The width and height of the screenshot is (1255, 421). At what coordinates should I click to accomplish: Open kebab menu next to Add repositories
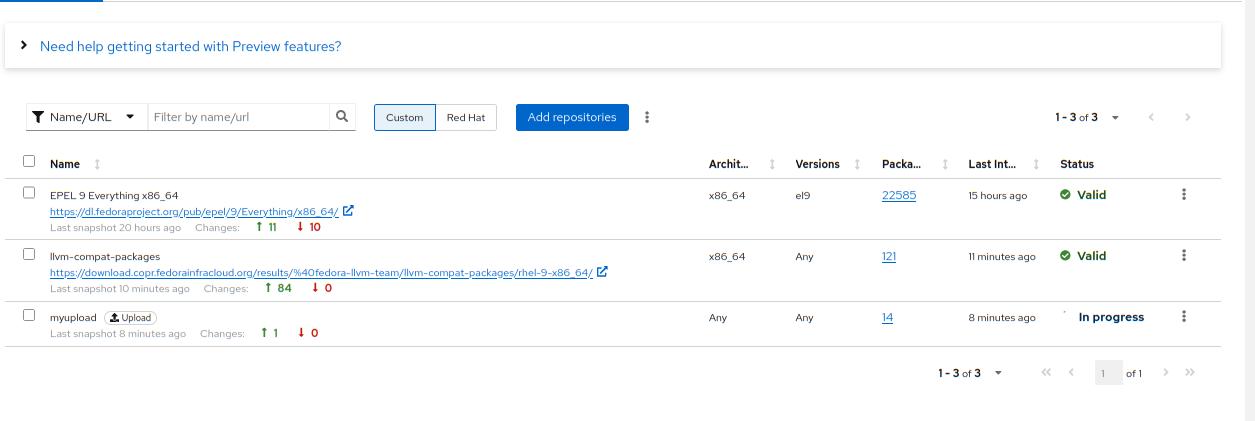tap(647, 117)
